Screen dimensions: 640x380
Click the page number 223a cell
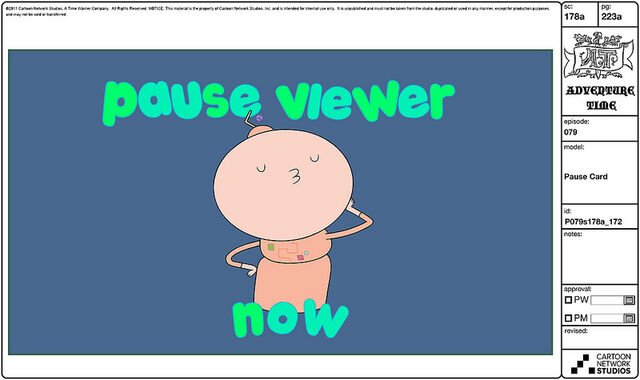[x=618, y=14]
